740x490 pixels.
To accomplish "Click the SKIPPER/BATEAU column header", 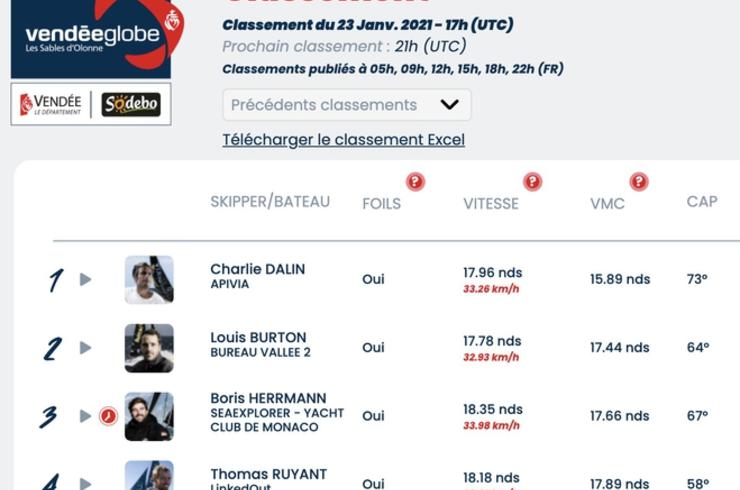I will pyautogui.click(x=270, y=202).
